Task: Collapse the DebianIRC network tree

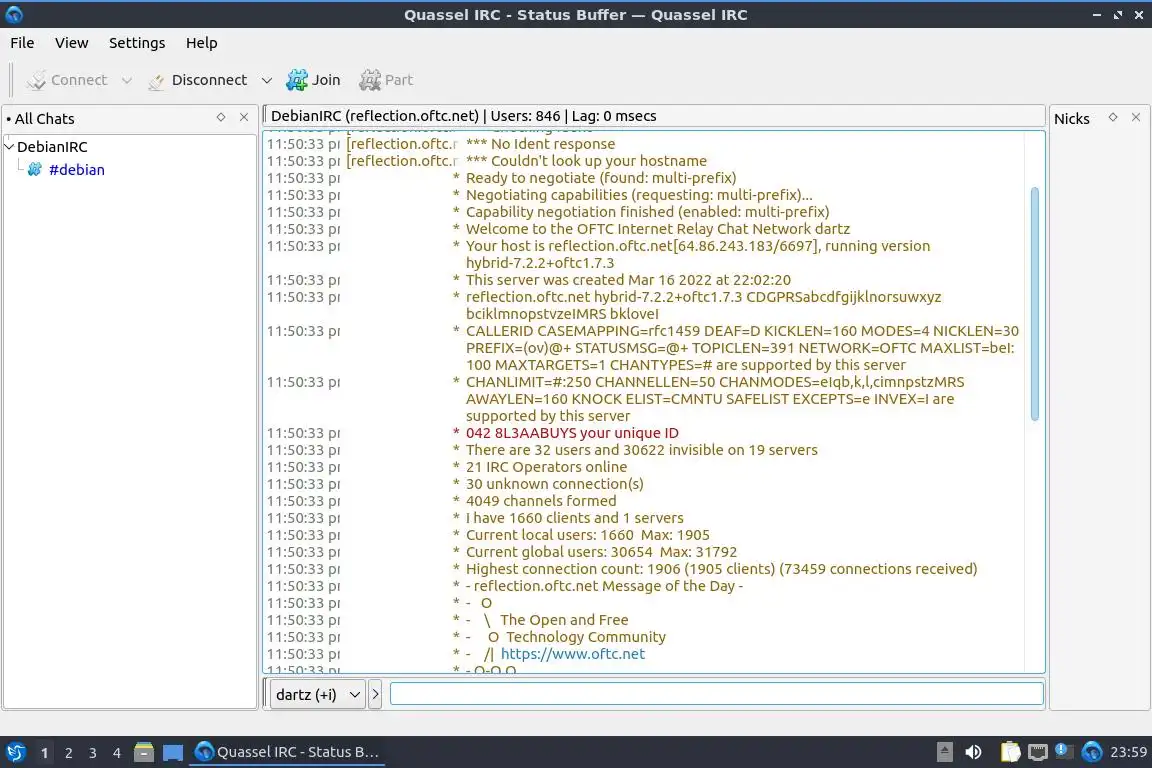Action: pyautogui.click(x=10, y=146)
